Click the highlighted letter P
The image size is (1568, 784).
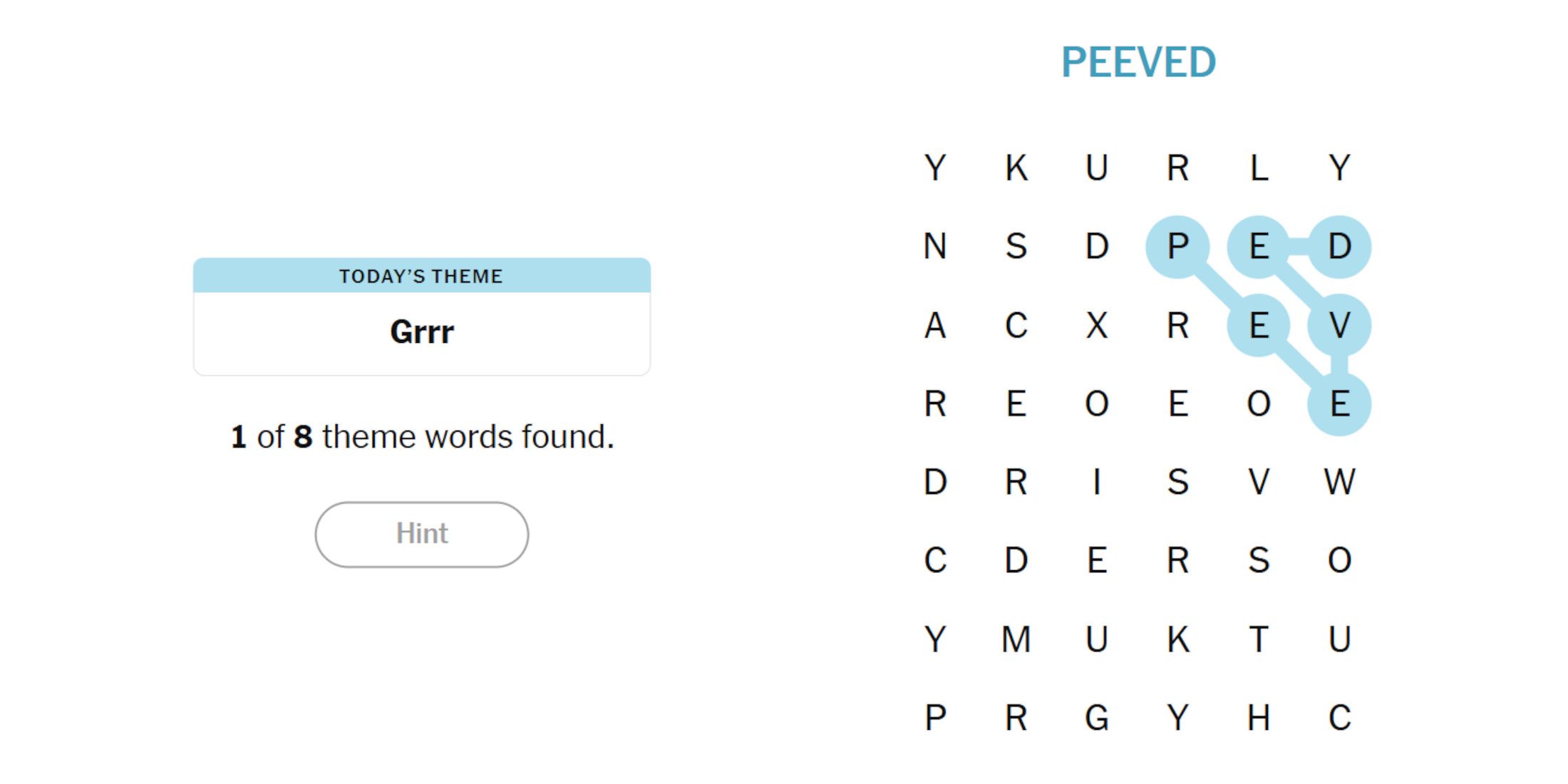point(1177,247)
